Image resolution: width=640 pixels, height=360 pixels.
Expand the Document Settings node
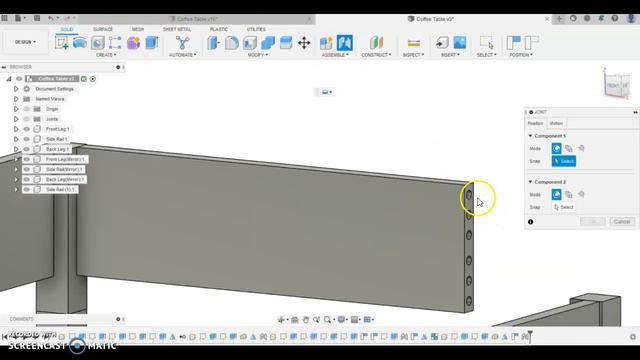pyautogui.click(x=16, y=89)
